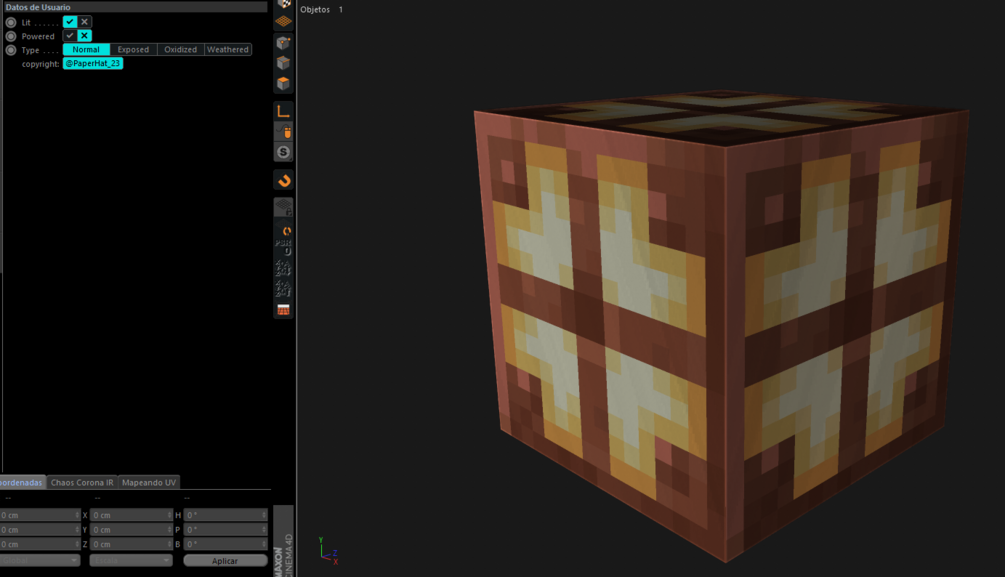
Task: Switch to Edges mode cube icon
Action: point(283,63)
